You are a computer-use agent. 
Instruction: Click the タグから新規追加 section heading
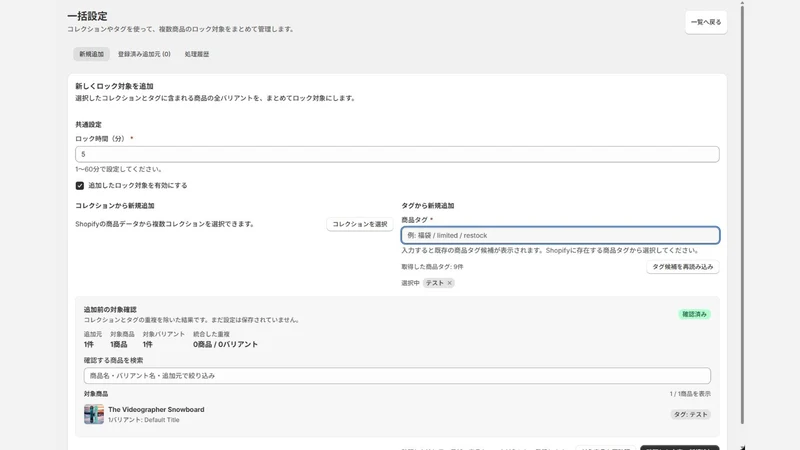(428, 206)
